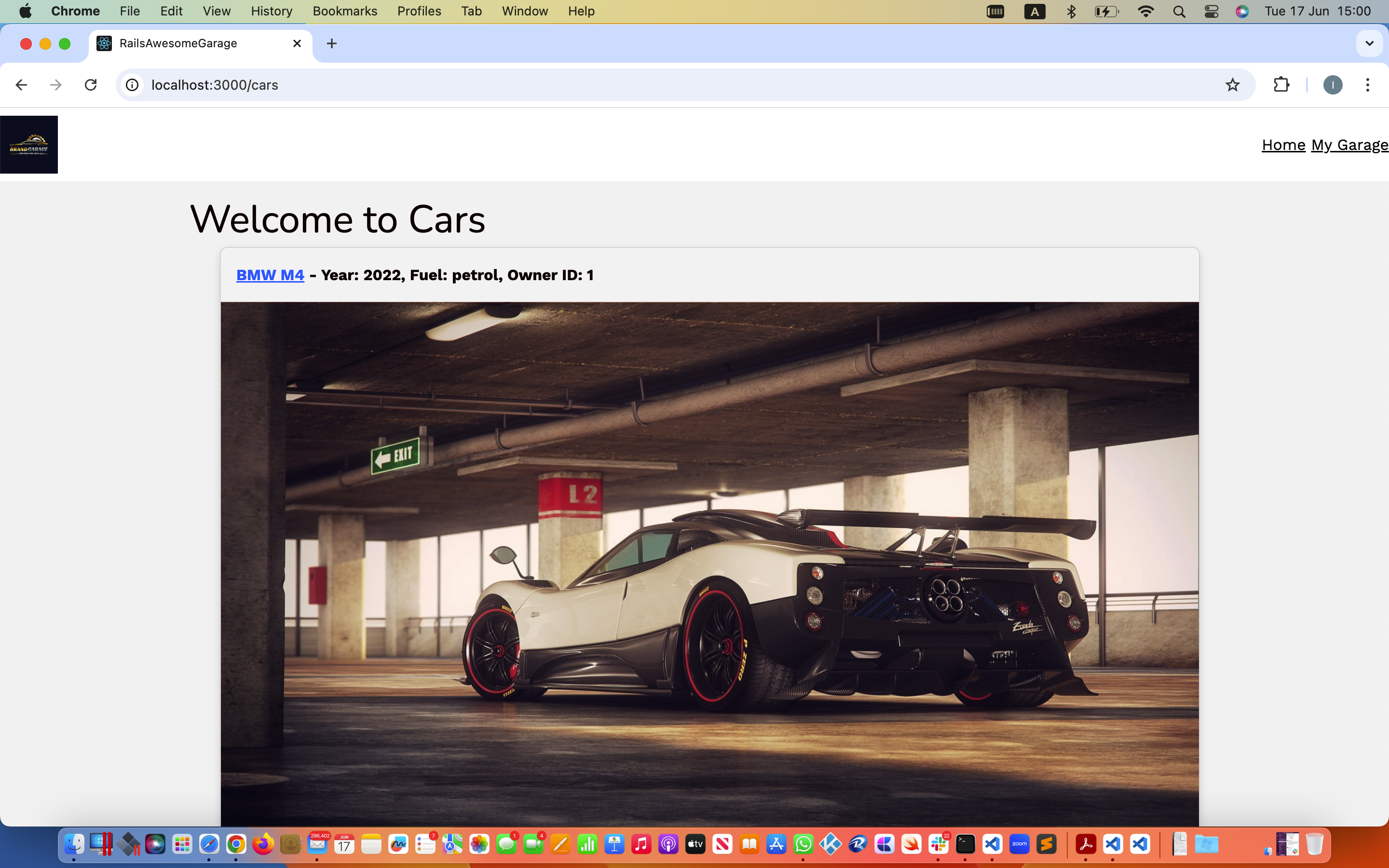Open the Help menu
This screenshot has height=868, width=1389.
click(x=581, y=11)
